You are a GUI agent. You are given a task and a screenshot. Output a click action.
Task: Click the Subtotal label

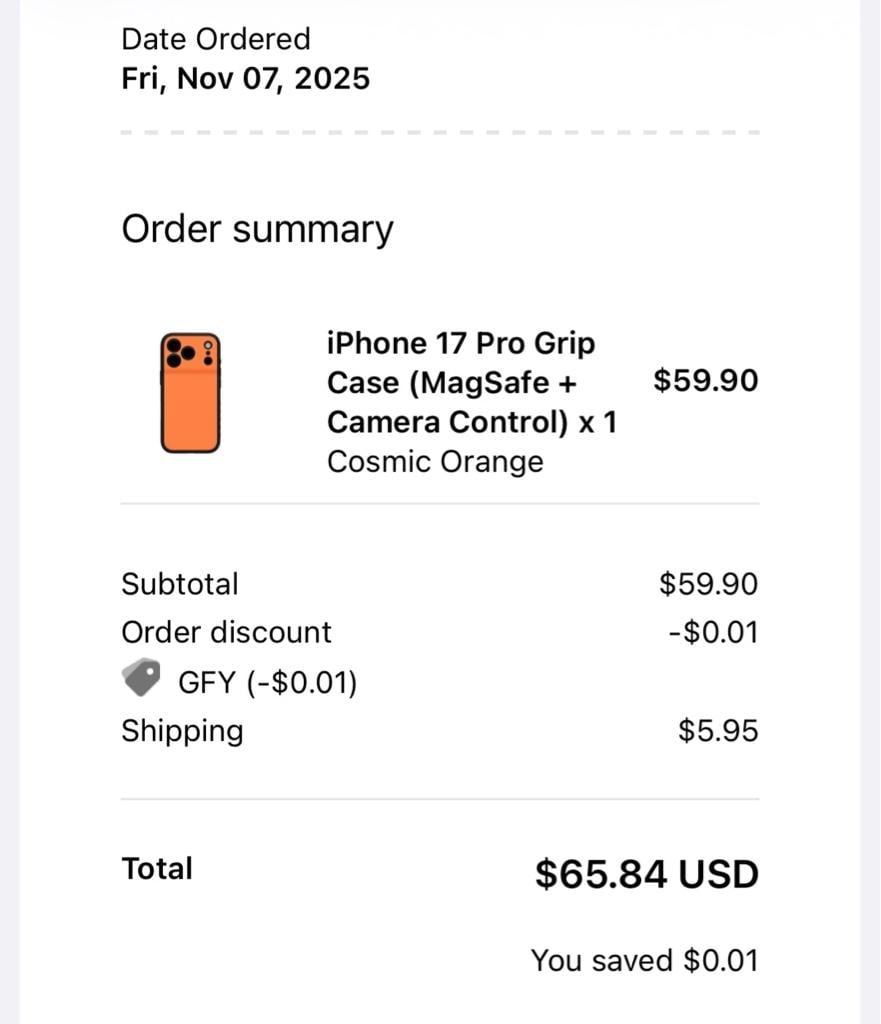pos(180,584)
